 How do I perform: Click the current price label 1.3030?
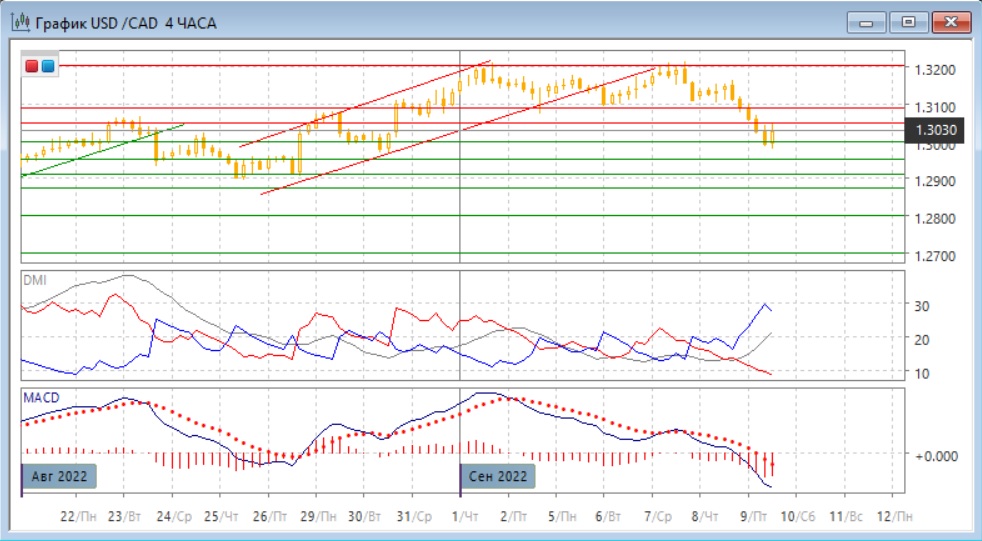[x=937, y=130]
